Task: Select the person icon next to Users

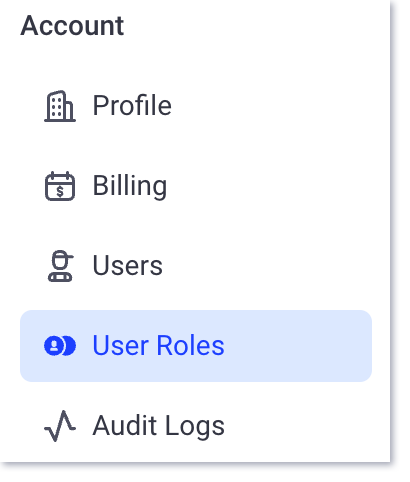Action: pyautogui.click(x=60, y=266)
